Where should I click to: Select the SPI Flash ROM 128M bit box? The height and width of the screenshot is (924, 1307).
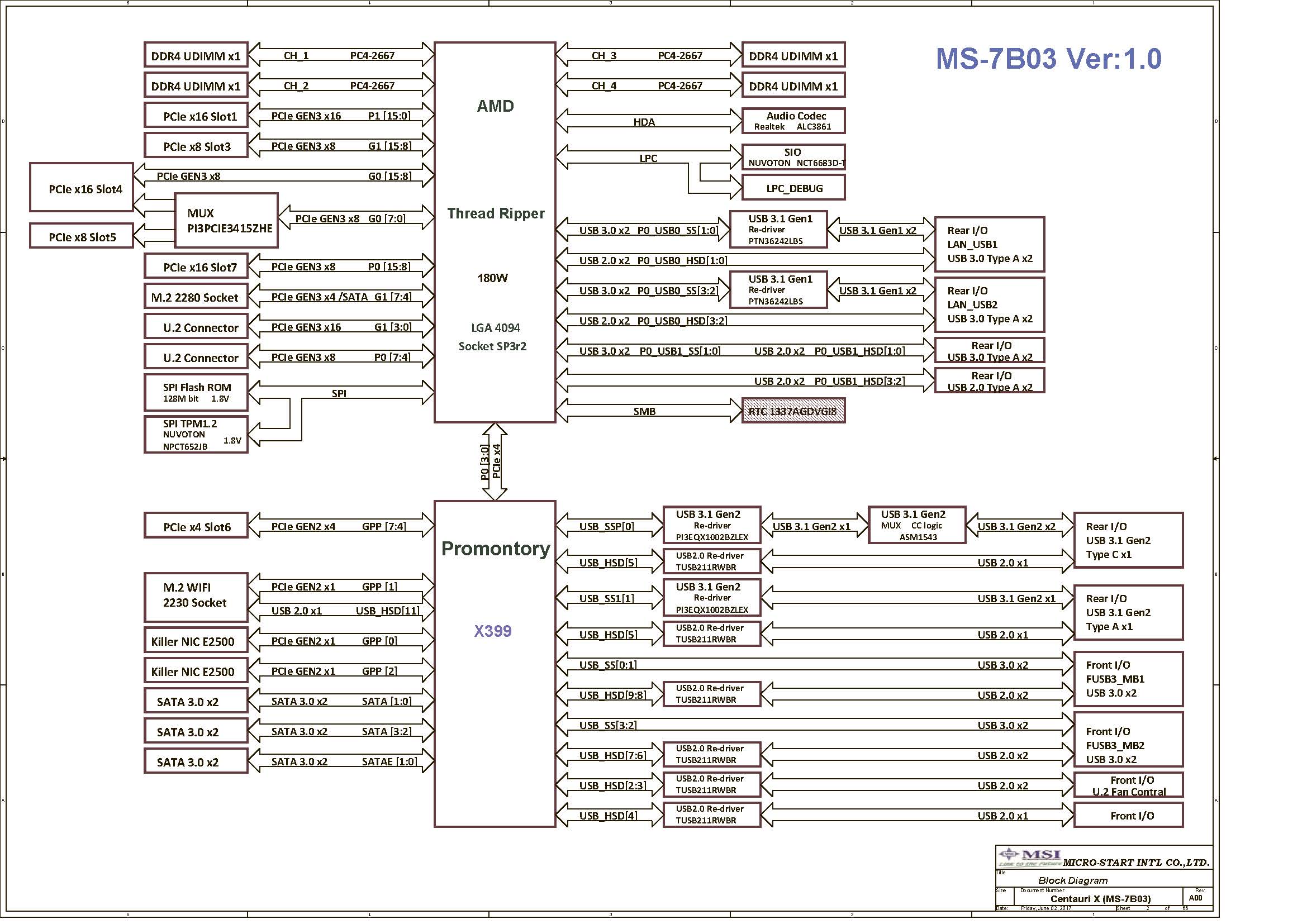pyautogui.click(x=195, y=393)
